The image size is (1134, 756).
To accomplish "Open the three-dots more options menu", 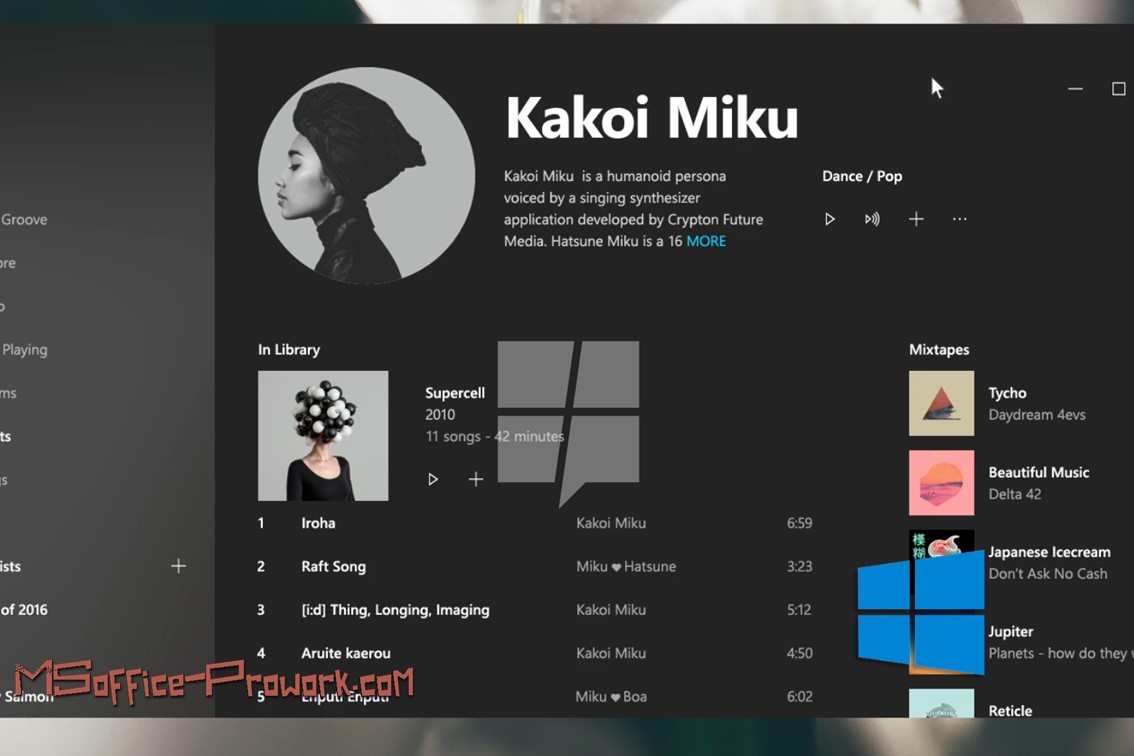I will point(960,219).
